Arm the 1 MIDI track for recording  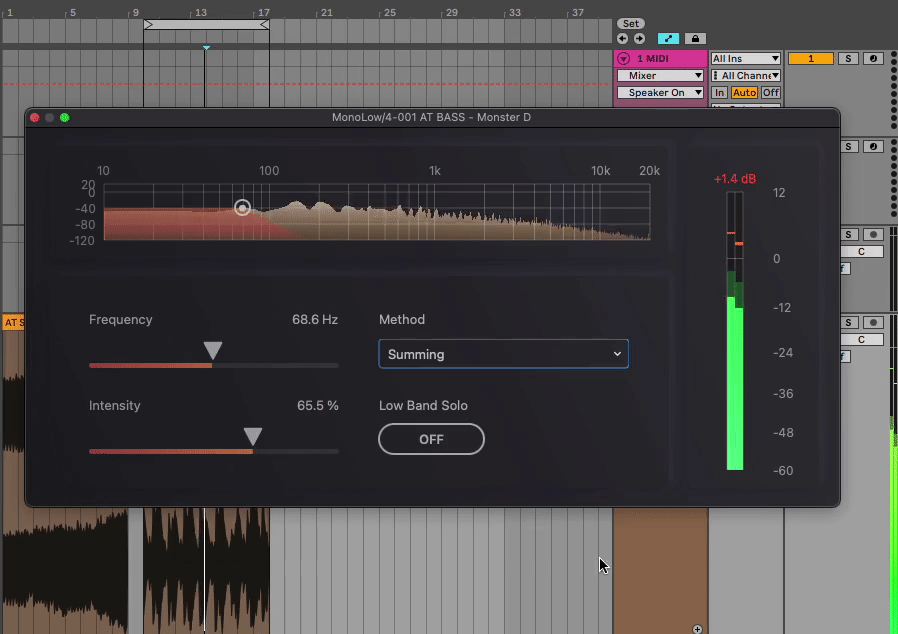873,58
